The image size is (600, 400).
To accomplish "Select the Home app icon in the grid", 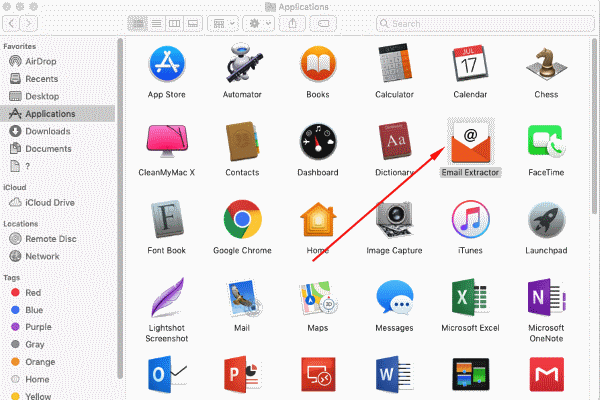I will (x=318, y=219).
